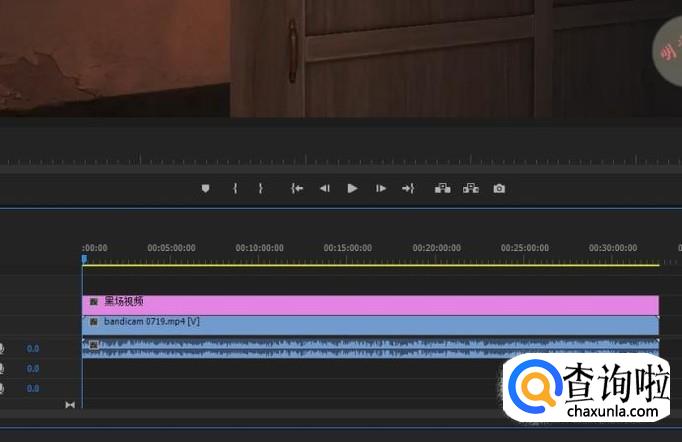The height and width of the screenshot is (442, 682).
Task: Click the go-to-end icon below the tracks
Action: 70,405
